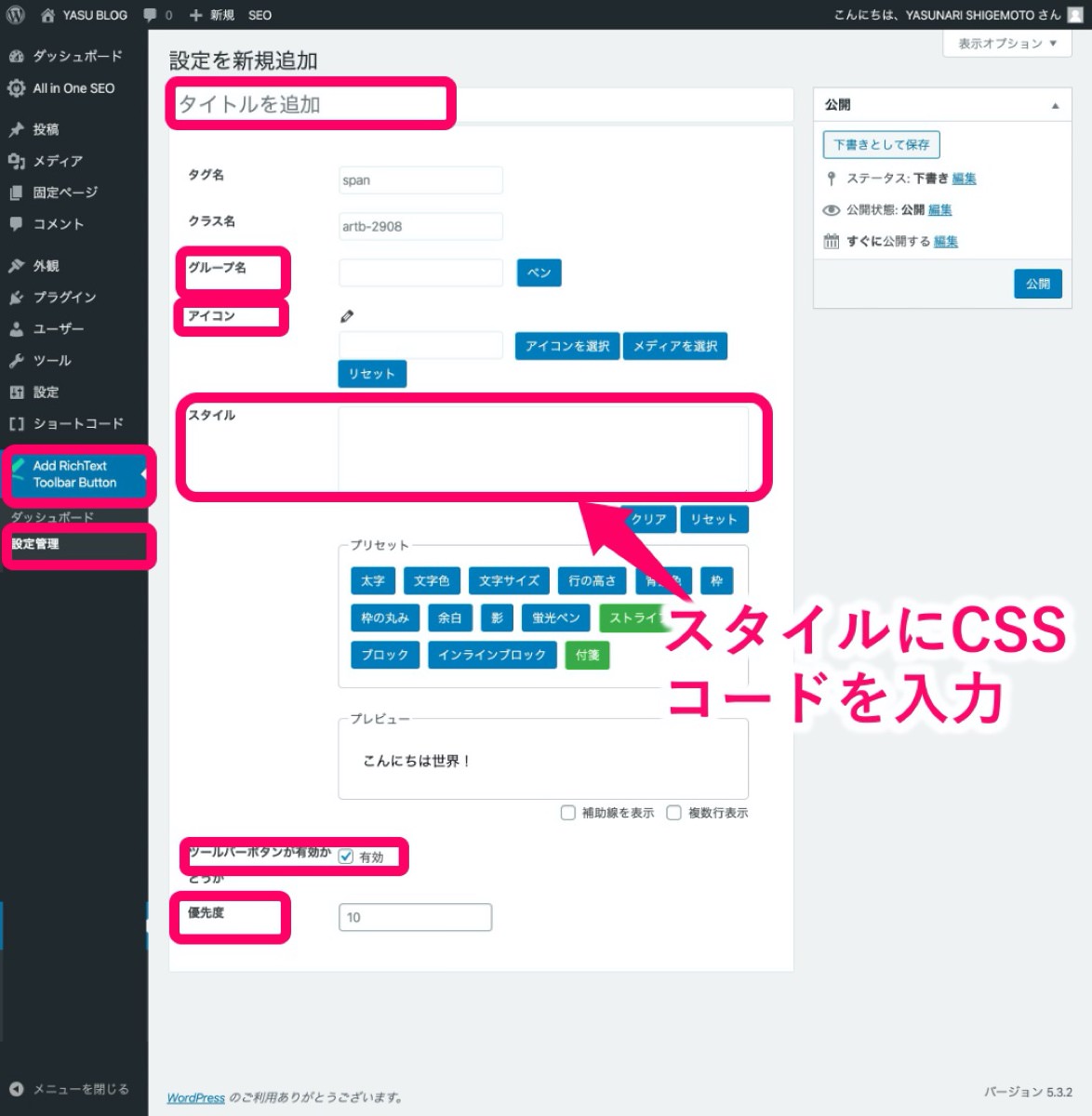The height and width of the screenshot is (1116, 1092).
Task: Open the SEO menu in admin bar
Action: coord(260,16)
